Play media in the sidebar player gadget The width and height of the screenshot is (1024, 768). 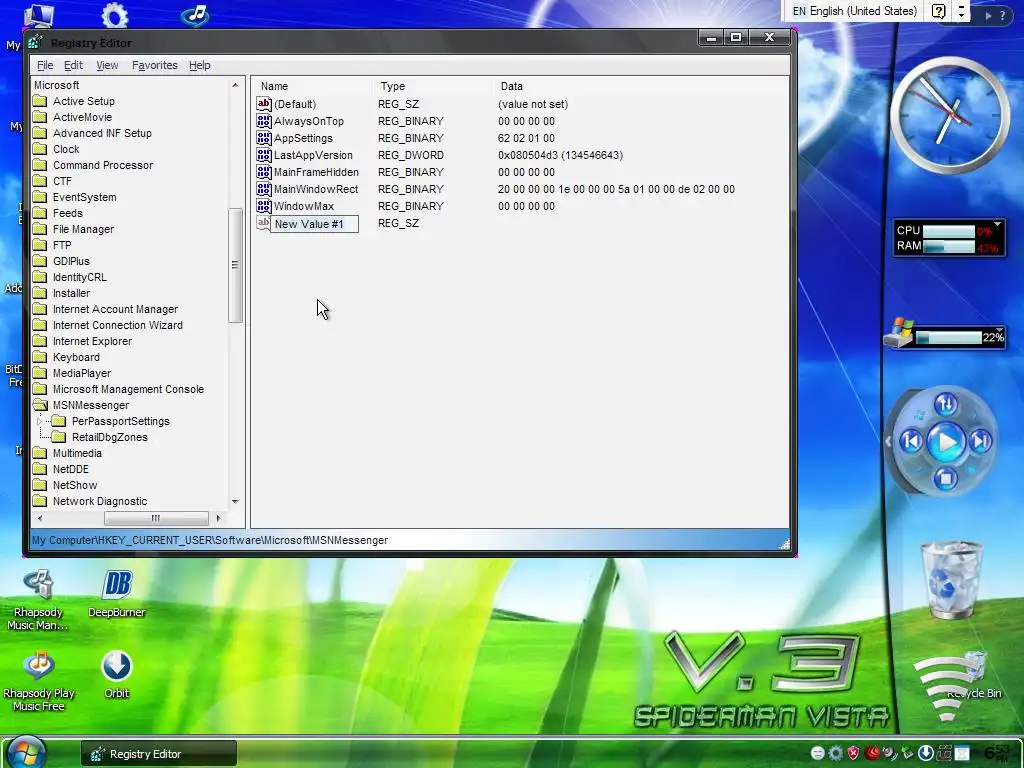[946, 442]
